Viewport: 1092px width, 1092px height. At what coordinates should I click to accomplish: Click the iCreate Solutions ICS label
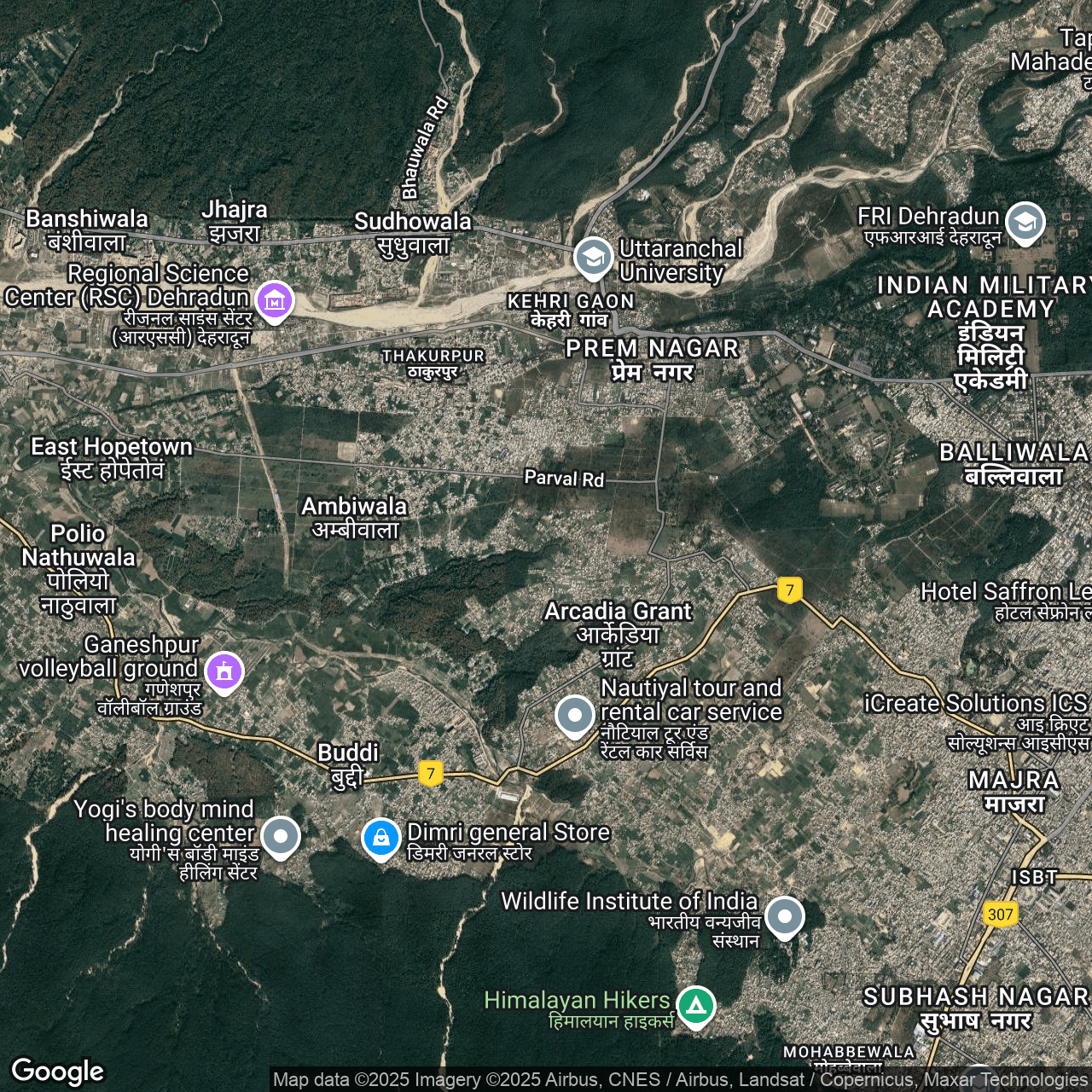[976, 704]
